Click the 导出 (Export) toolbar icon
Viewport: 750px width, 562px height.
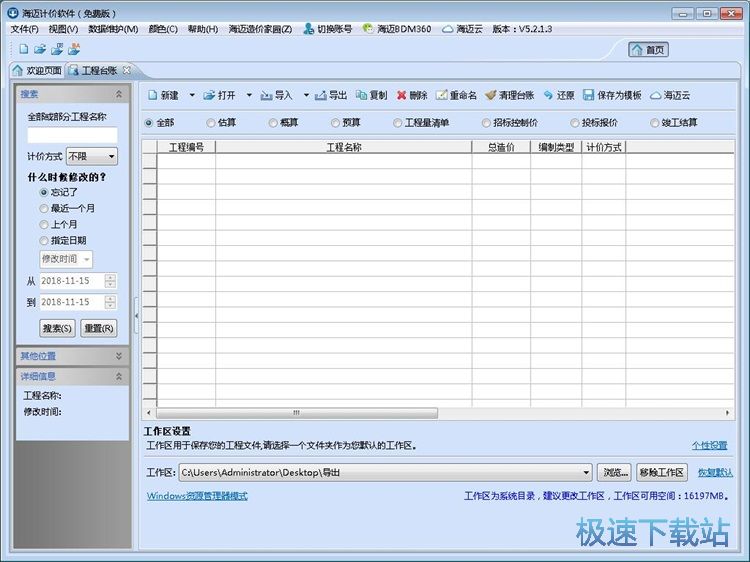click(320, 96)
